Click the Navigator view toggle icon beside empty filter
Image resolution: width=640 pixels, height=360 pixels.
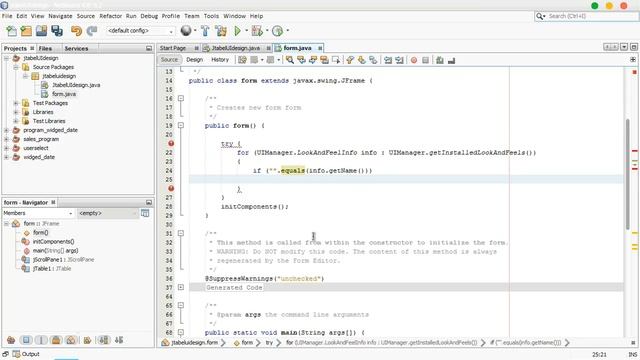coord(145,213)
